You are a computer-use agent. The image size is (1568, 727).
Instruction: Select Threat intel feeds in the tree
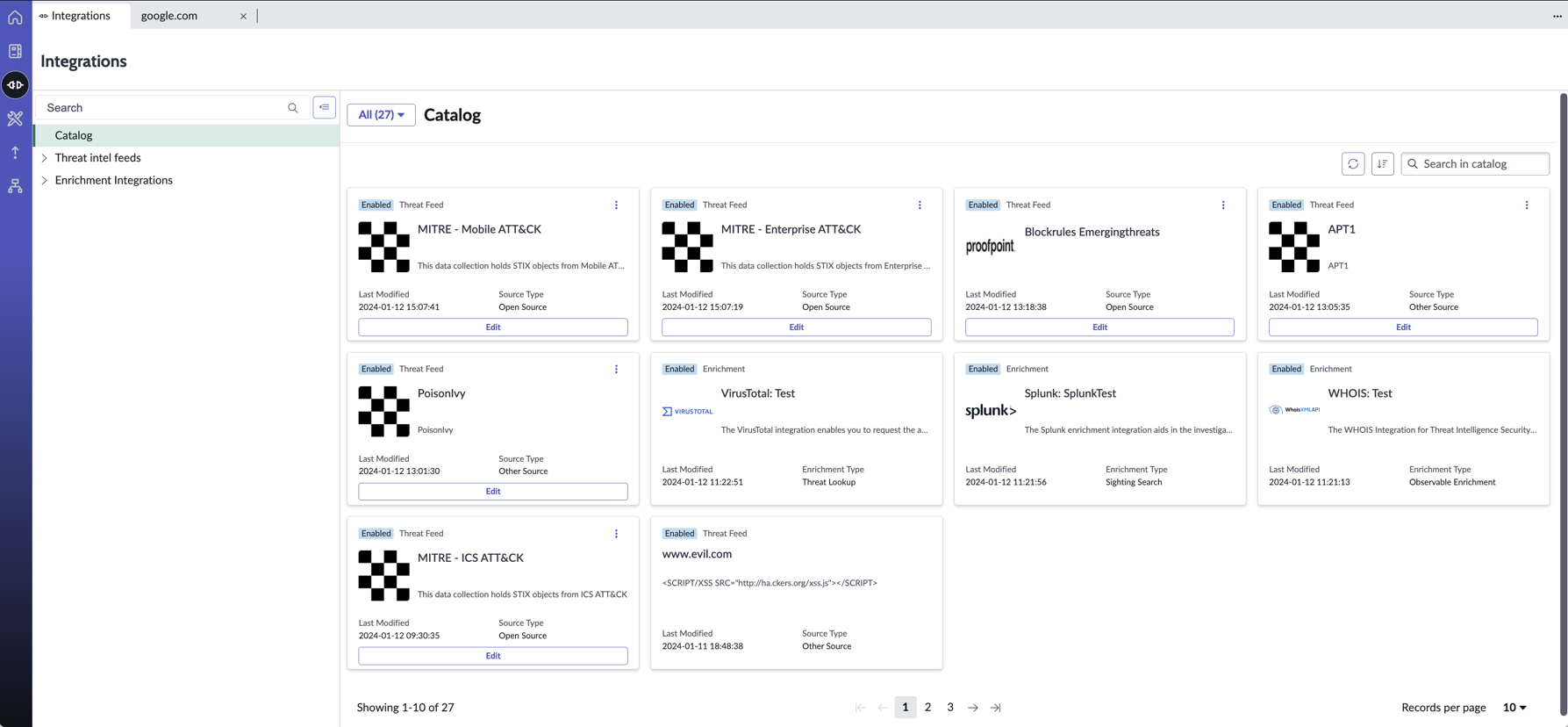tap(97, 158)
